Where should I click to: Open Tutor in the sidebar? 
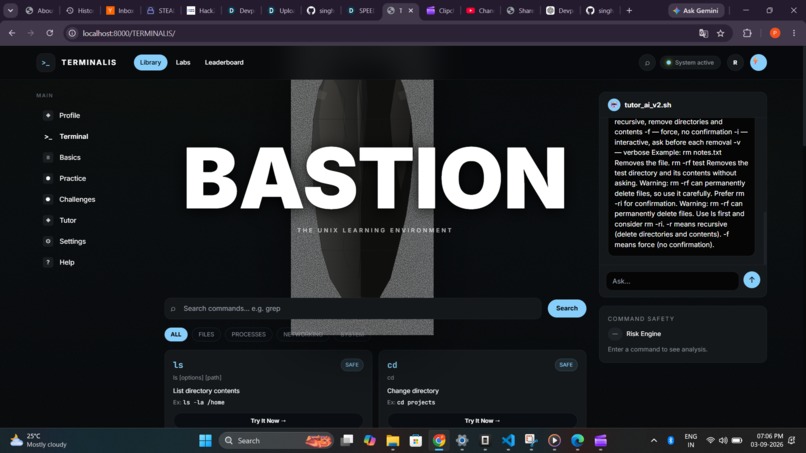tap(67, 220)
